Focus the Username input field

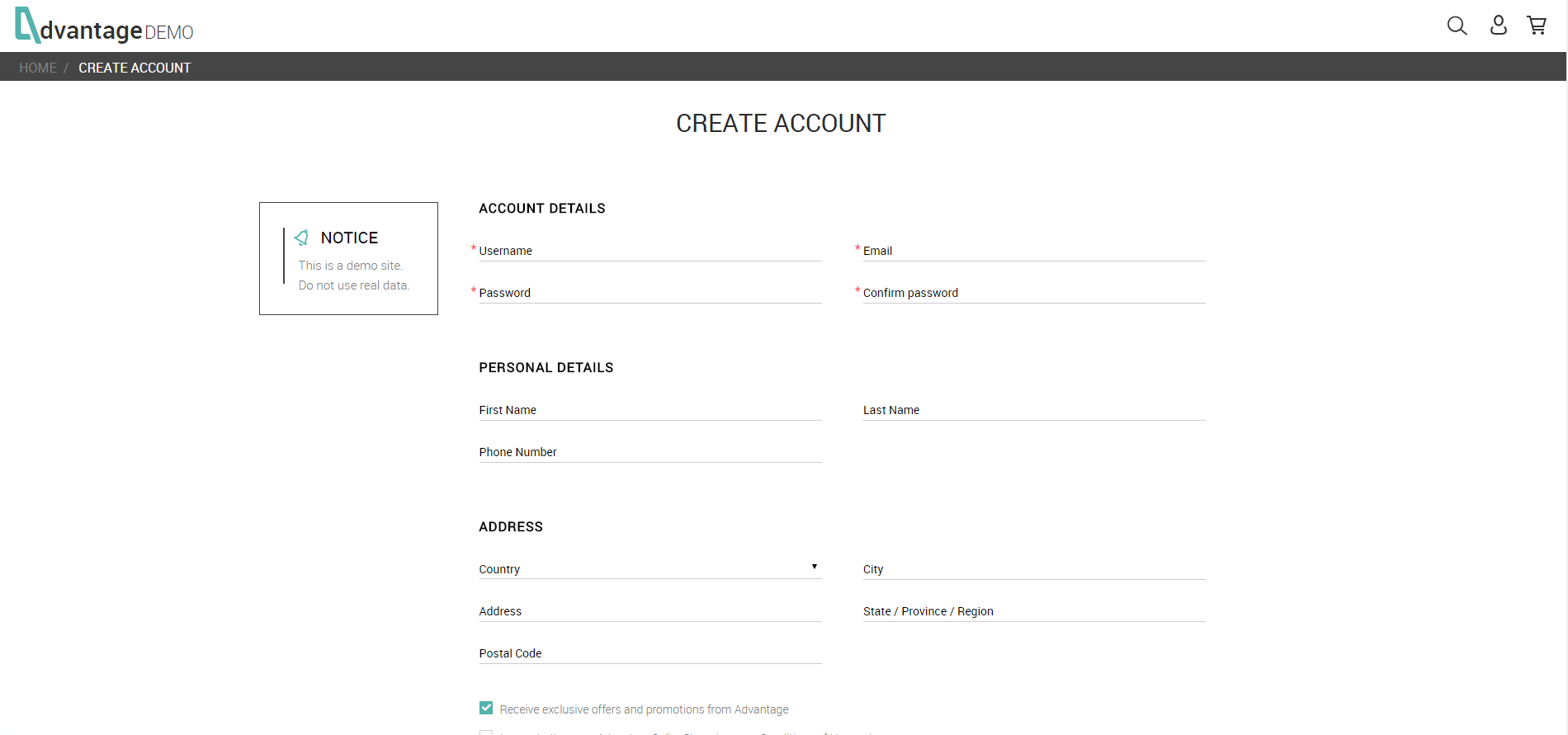pyautogui.click(x=649, y=251)
